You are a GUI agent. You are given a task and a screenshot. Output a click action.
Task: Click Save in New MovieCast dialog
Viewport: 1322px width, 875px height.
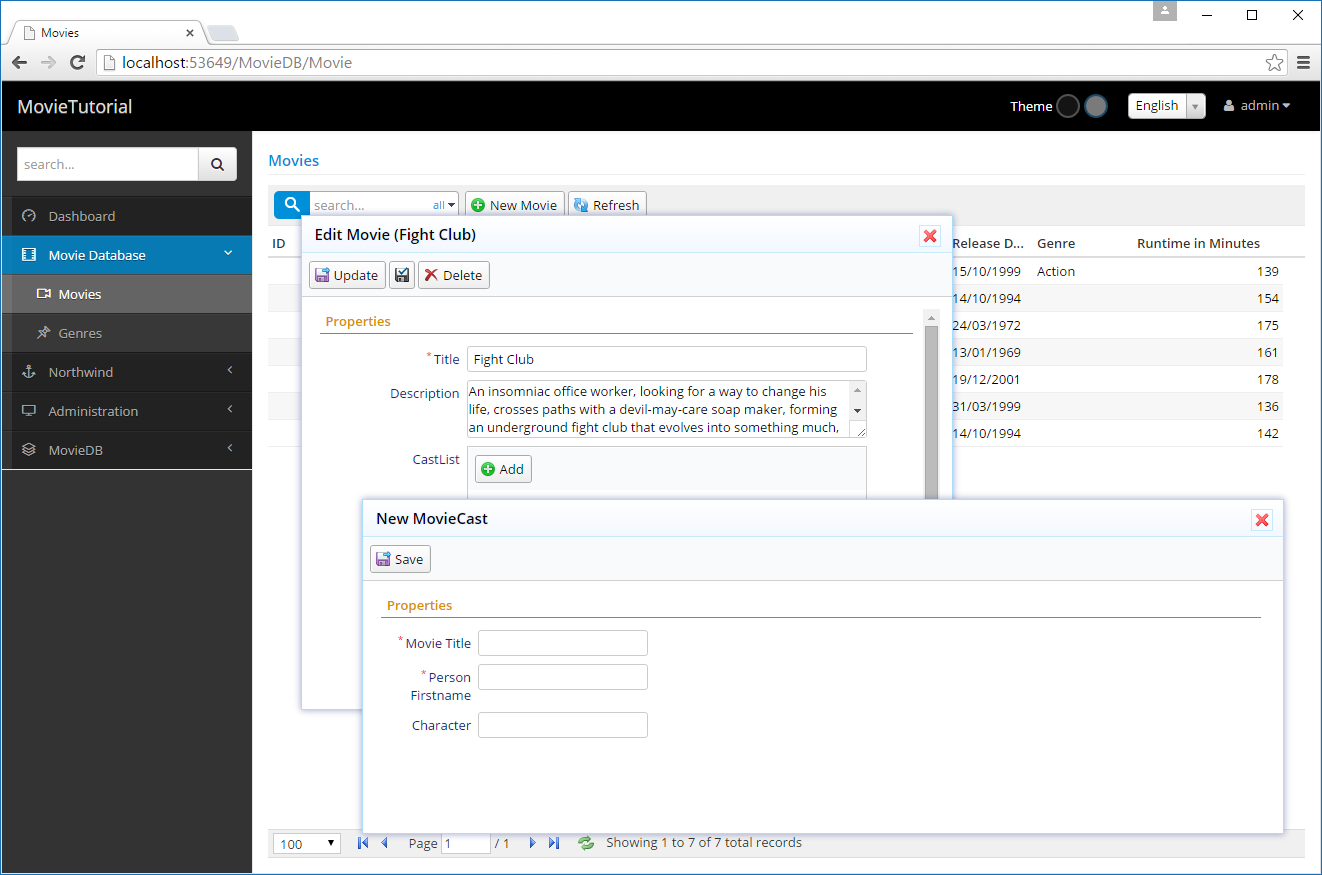(400, 559)
